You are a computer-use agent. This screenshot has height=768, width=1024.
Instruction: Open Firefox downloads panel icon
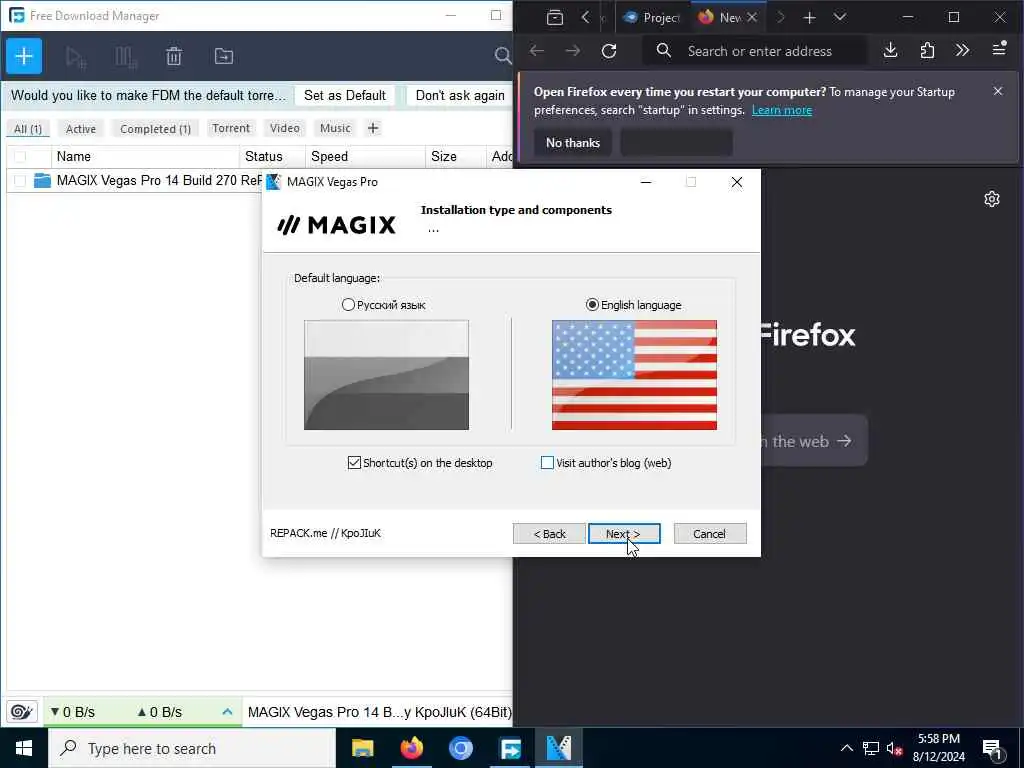point(890,50)
